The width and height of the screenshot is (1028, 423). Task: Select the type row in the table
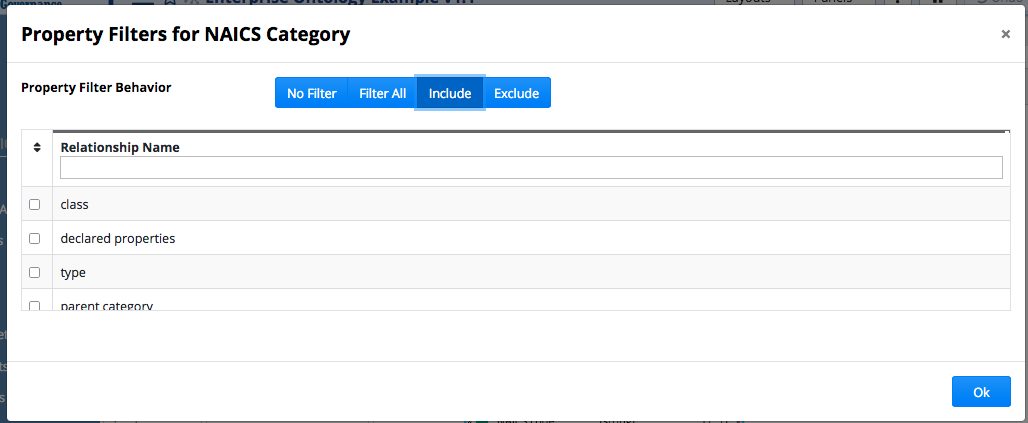(73, 272)
